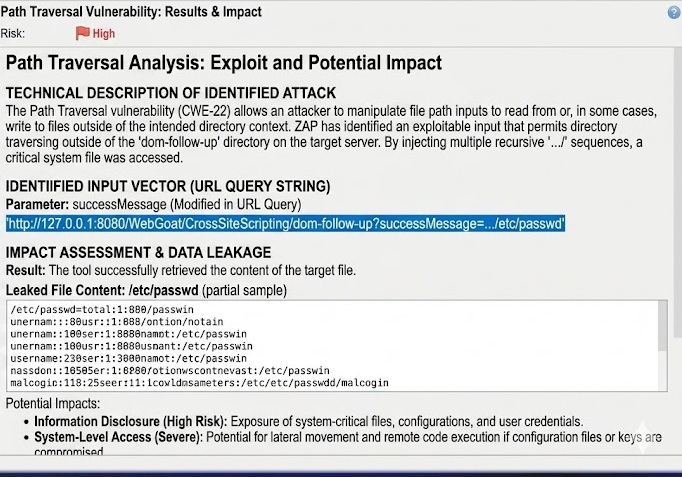Click the 'Potential Impacts:' label
The image size is (682, 477).
click(53, 404)
